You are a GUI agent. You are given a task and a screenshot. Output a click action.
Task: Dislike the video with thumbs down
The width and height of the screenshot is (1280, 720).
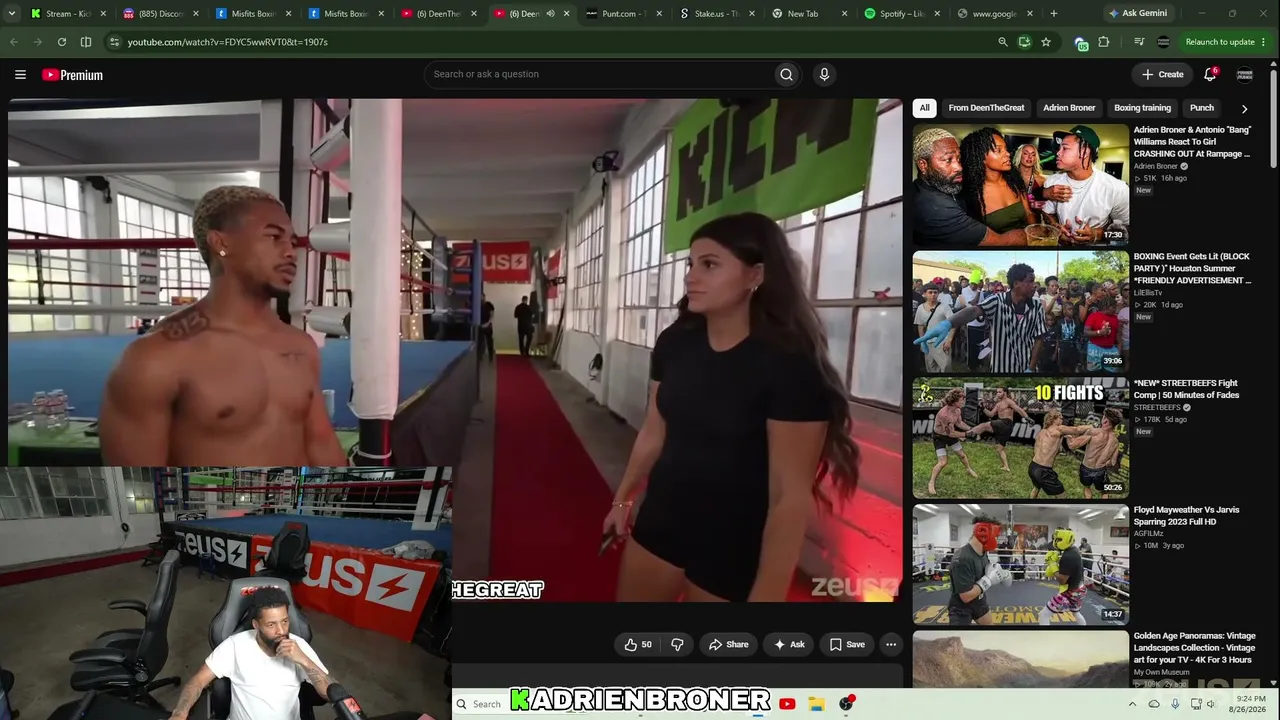[677, 645]
